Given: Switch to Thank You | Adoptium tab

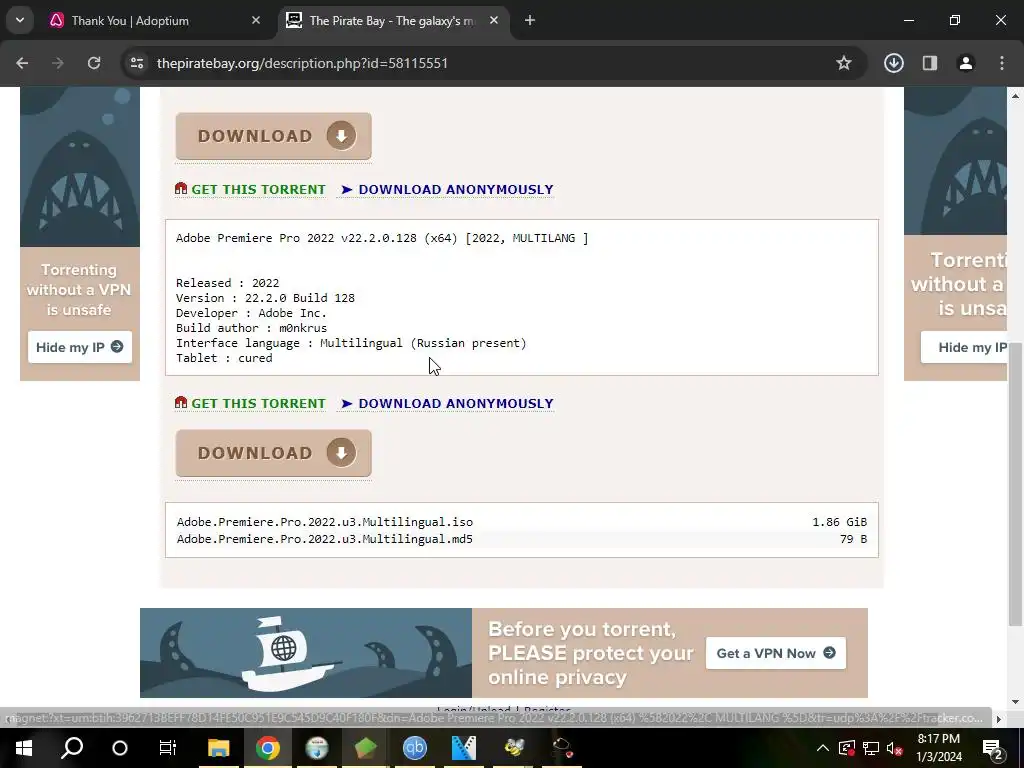Looking at the screenshot, I should pos(155,21).
